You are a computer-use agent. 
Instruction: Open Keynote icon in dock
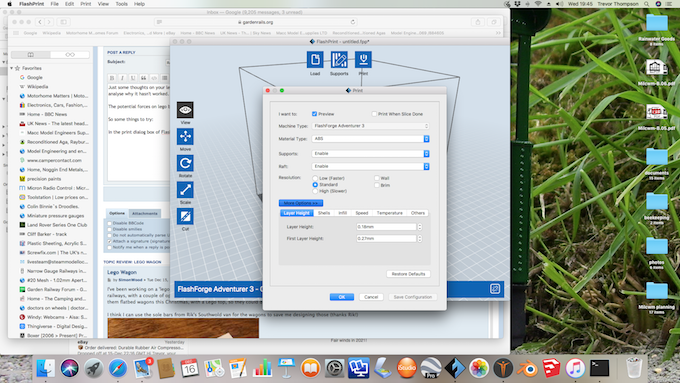click(x=286, y=368)
